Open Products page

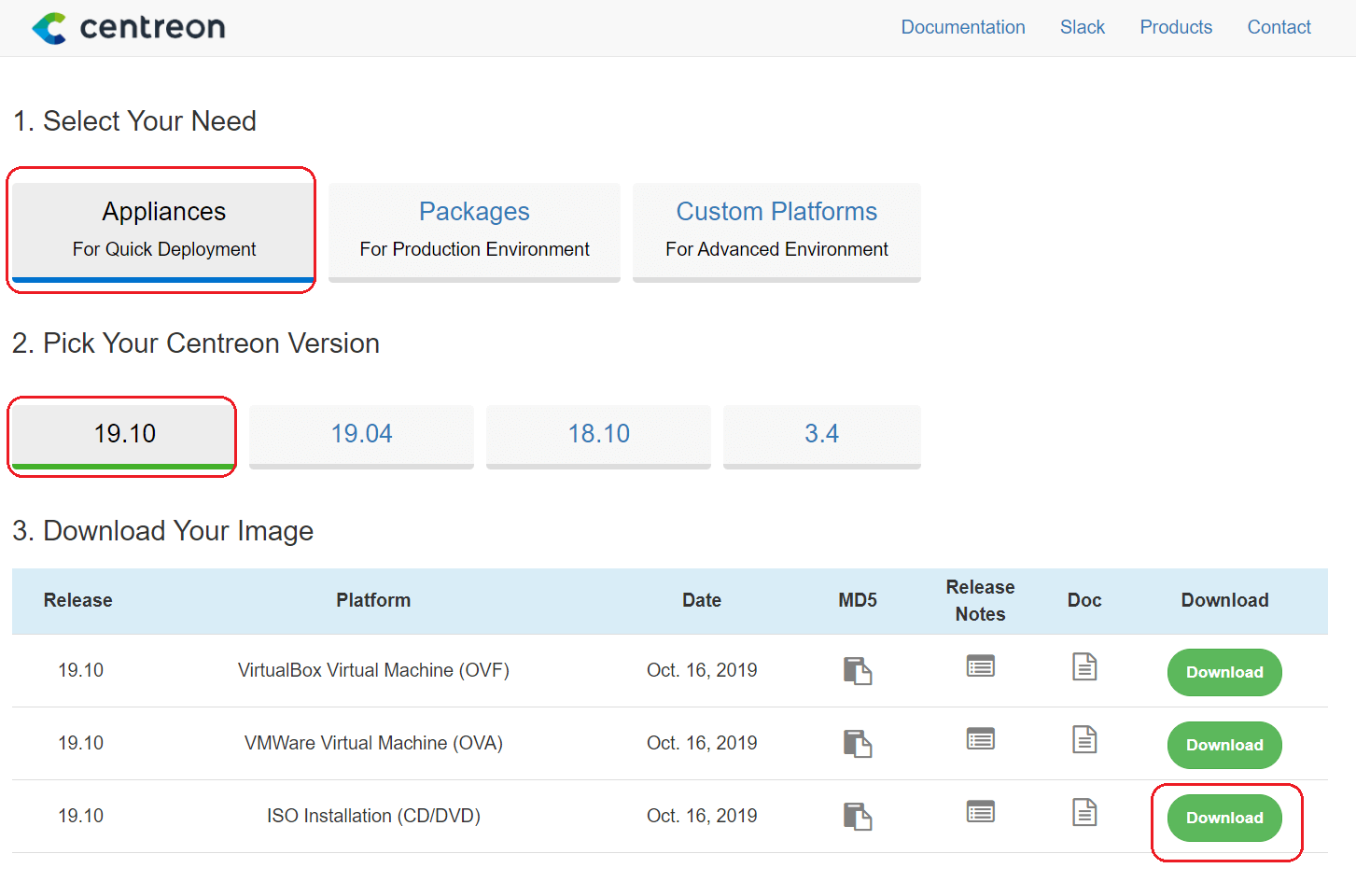pyautogui.click(x=1176, y=27)
